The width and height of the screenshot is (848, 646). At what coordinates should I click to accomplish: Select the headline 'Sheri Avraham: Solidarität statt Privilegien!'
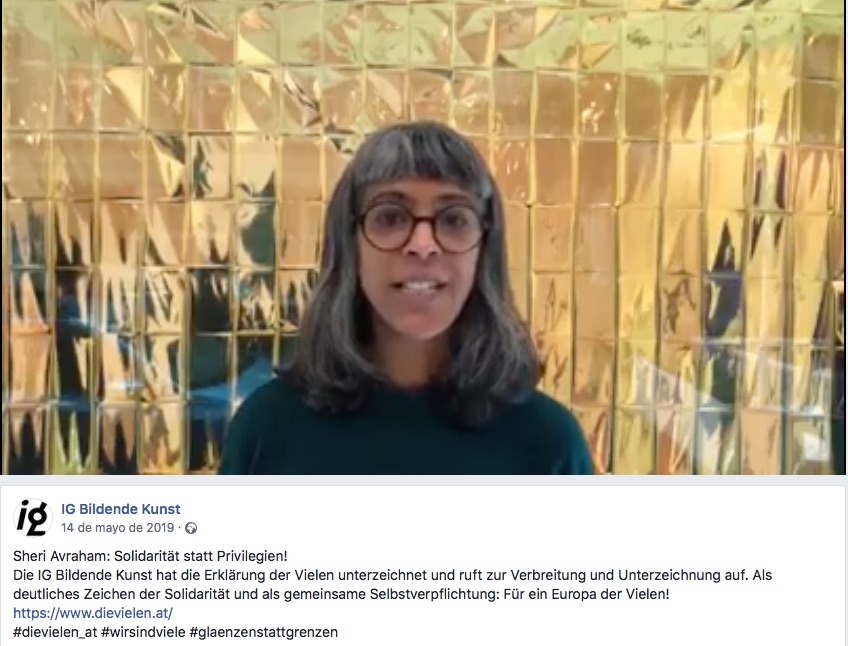click(150, 556)
